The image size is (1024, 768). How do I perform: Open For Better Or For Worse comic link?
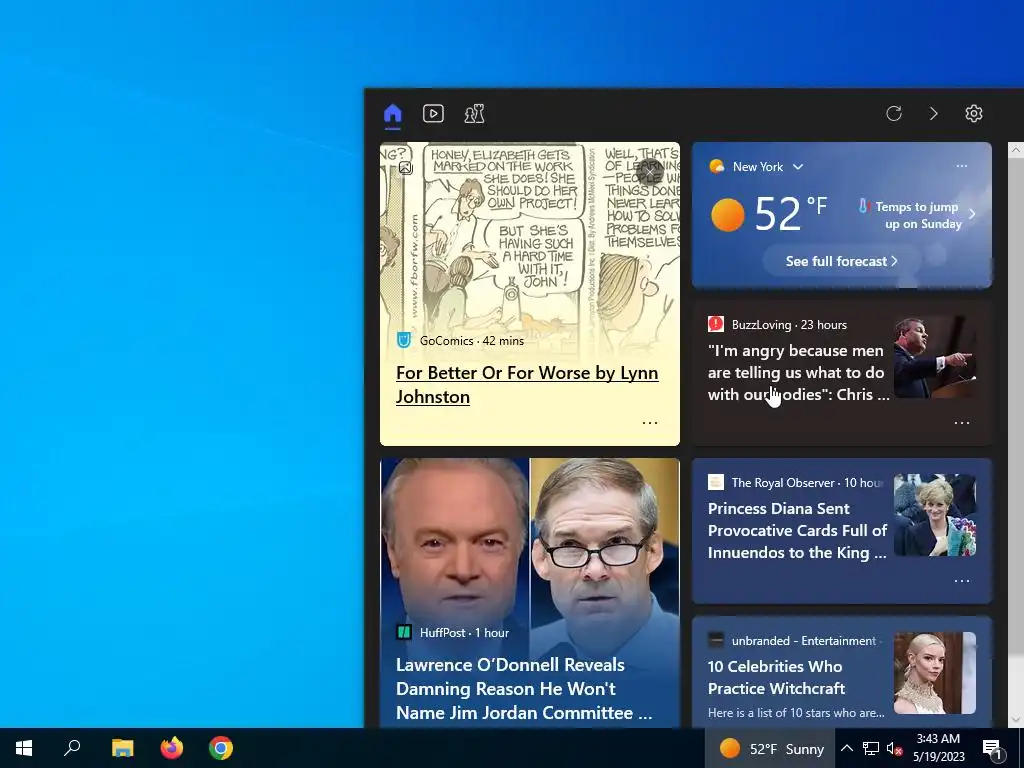(527, 385)
